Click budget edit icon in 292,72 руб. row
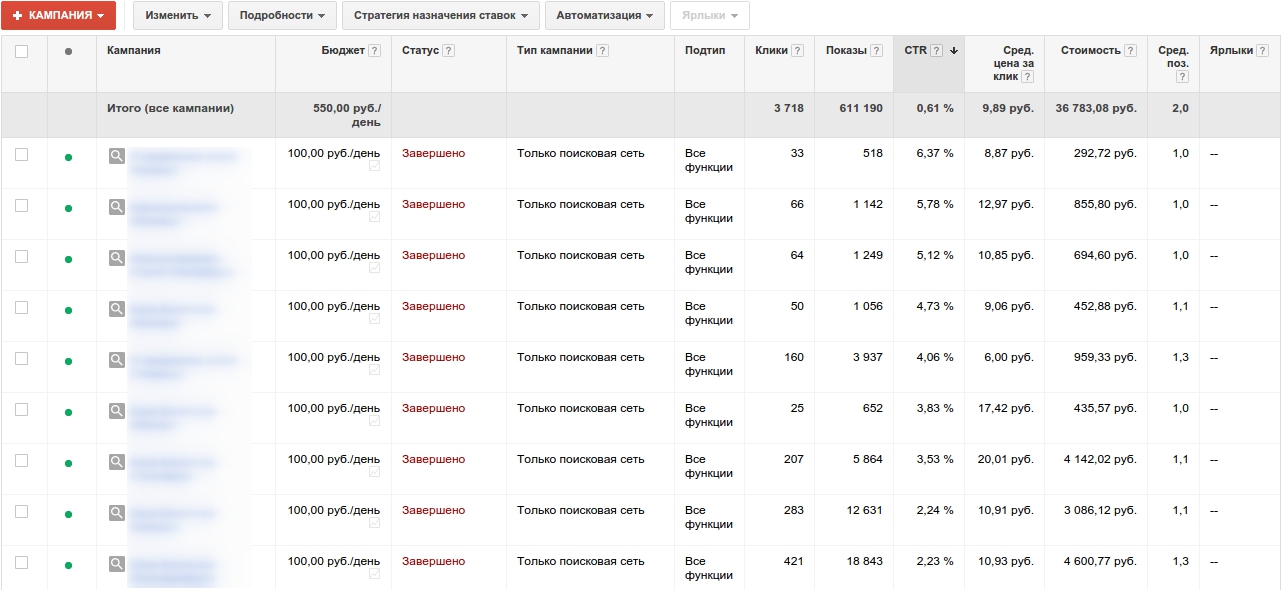This screenshot has width=1285, height=590. [x=374, y=167]
